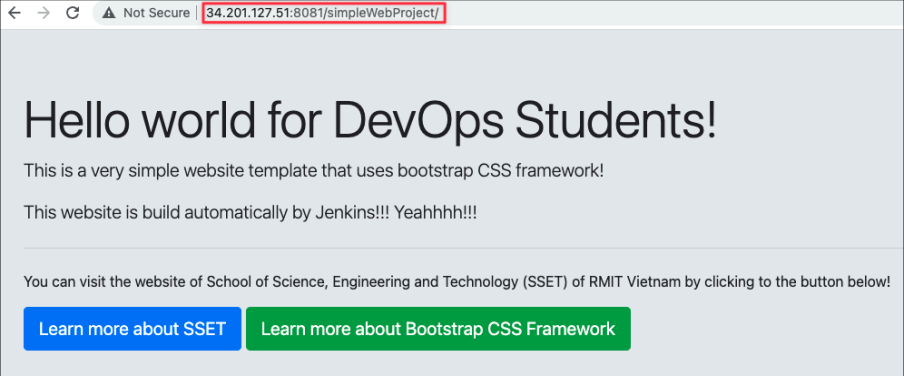This screenshot has width=904, height=376.
Task: Open Learn more about Bootstrap CSS Framework
Action: click(x=438, y=329)
